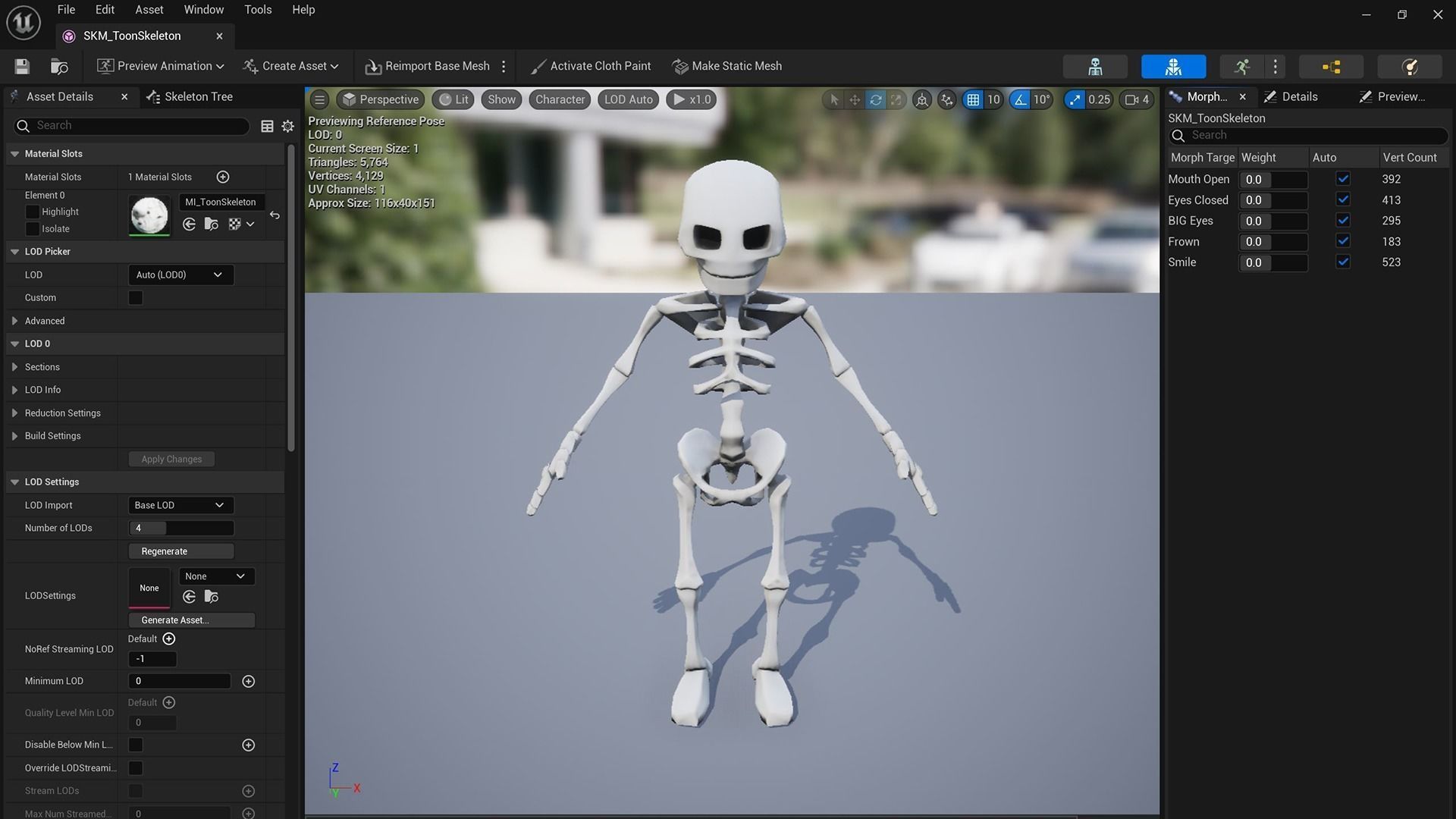Expand Build Settings
1456x819 pixels.
(14, 436)
